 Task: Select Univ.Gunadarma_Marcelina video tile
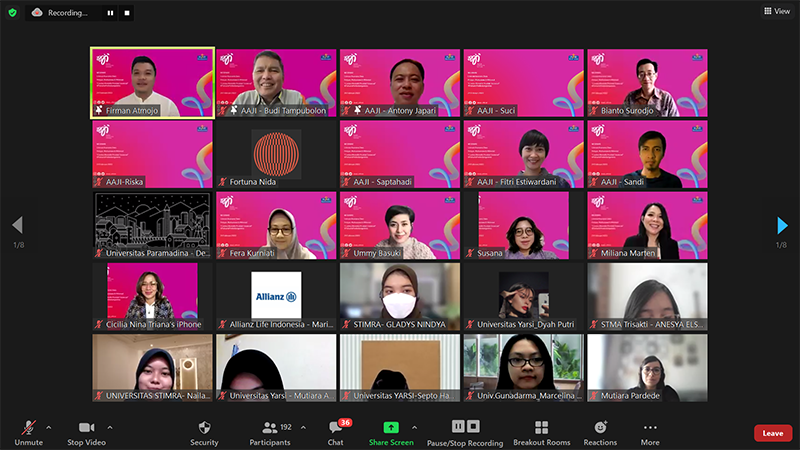tap(523, 368)
